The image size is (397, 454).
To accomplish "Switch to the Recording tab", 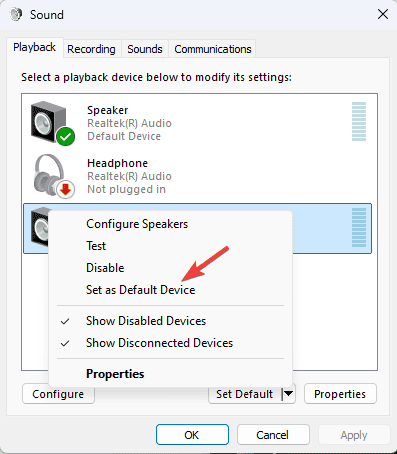I will [91, 49].
